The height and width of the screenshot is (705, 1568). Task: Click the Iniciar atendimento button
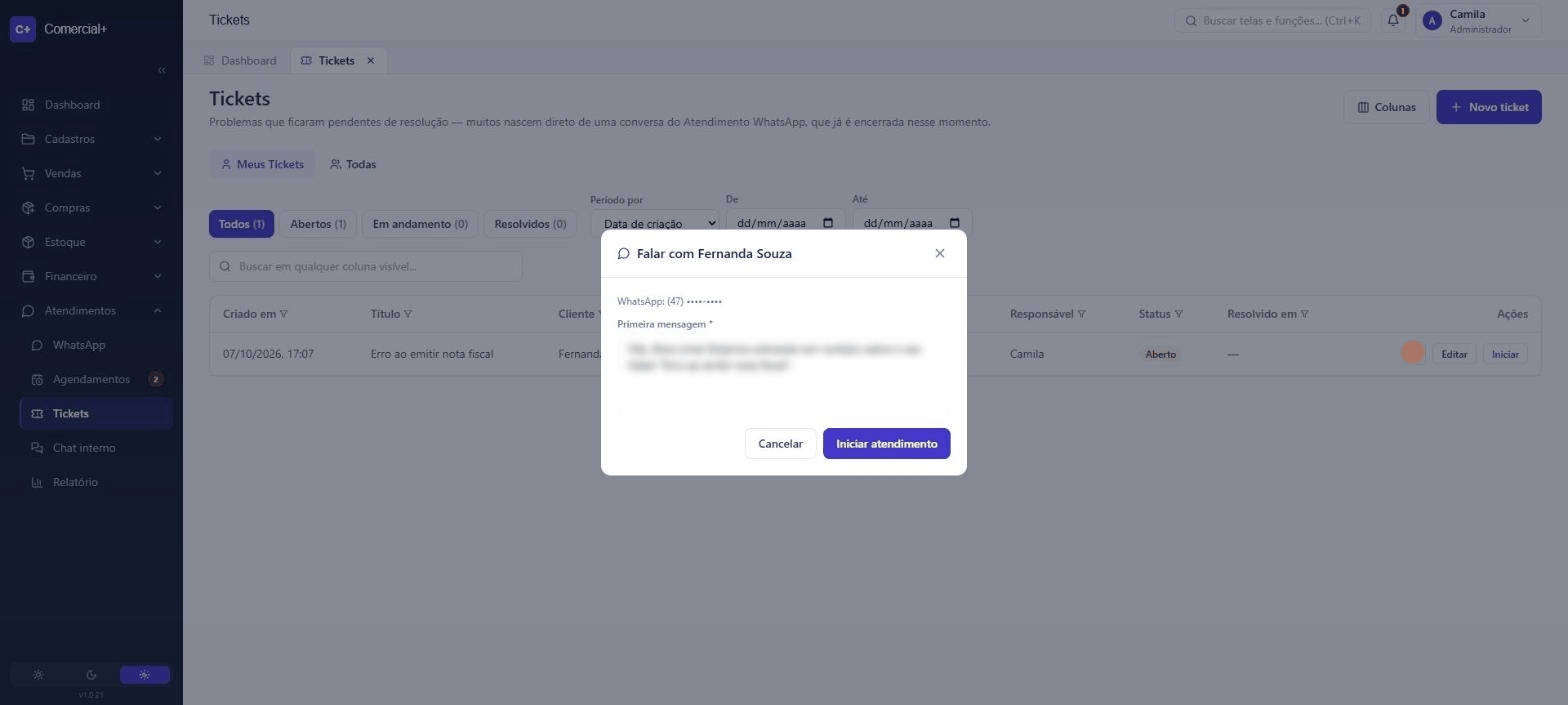click(886, 444)
